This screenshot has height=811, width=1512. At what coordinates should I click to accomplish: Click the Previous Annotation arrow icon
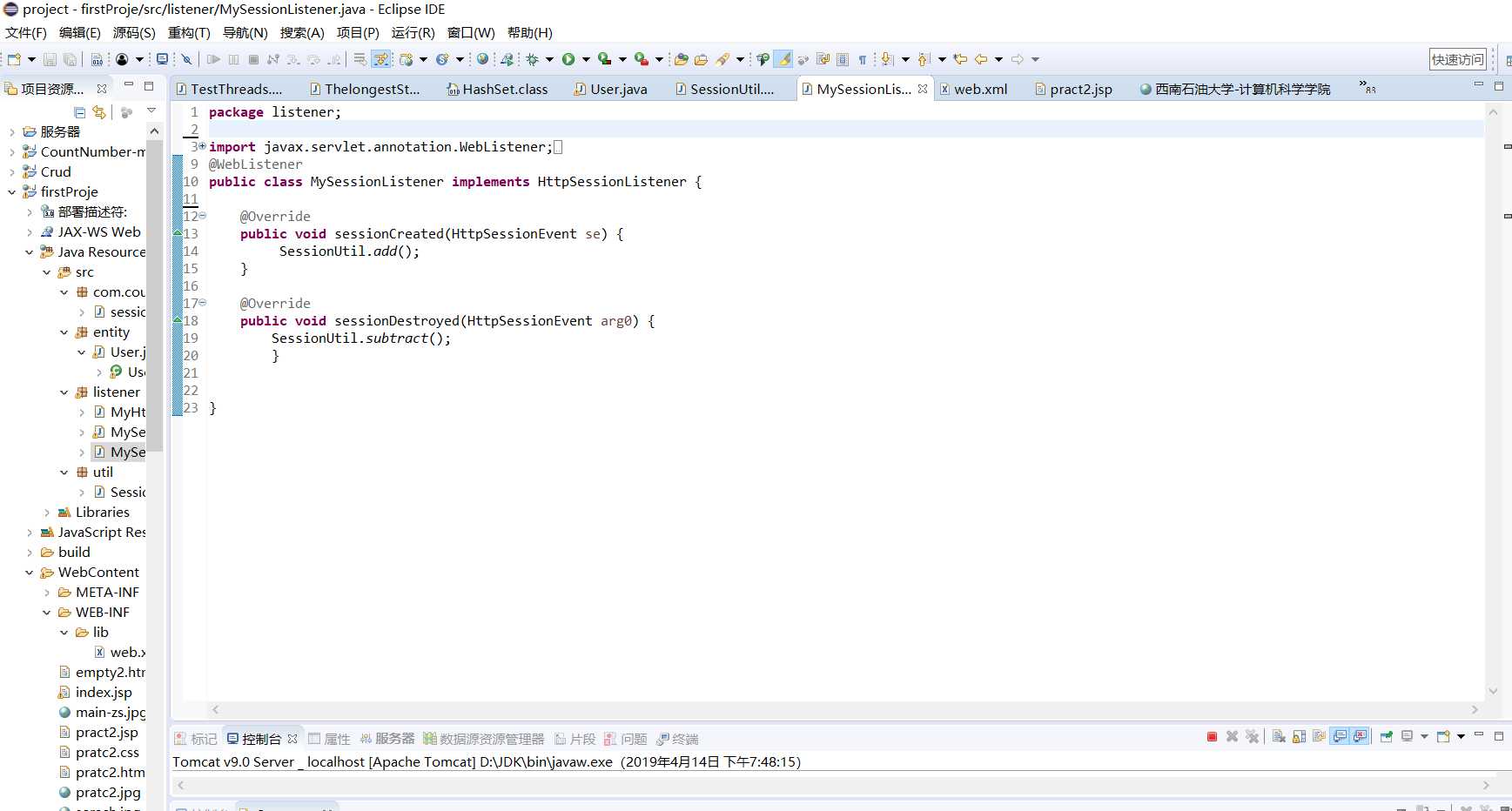pos(924,59)
